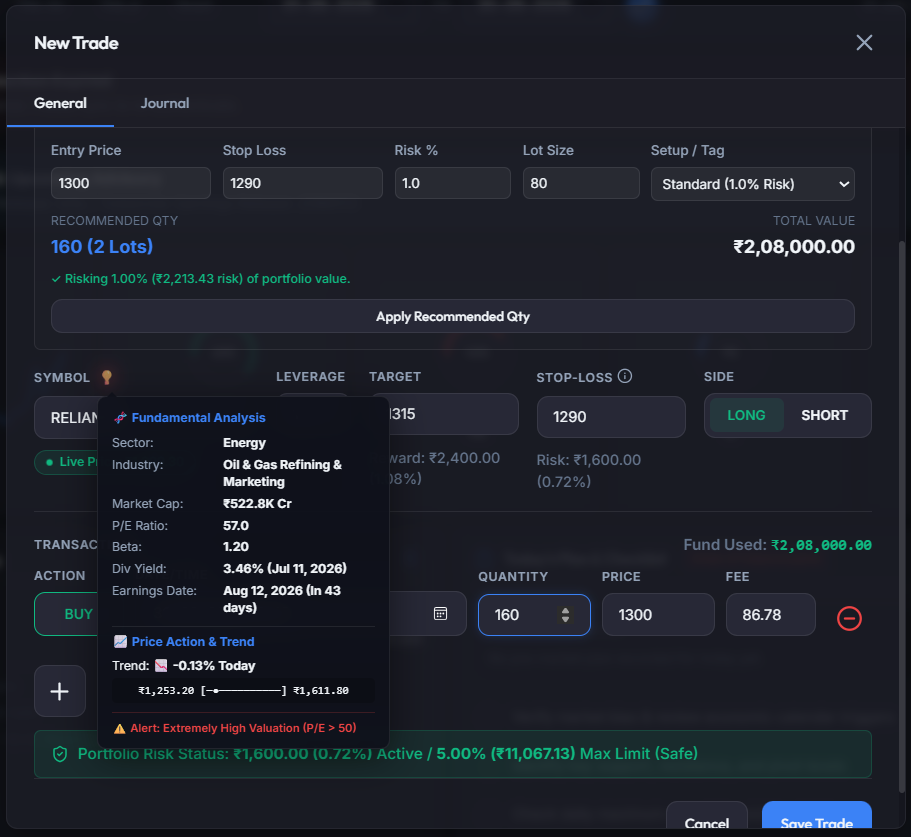Remove the transaction row with minus icon
This screenshot has width=911, height=837.
849,618
